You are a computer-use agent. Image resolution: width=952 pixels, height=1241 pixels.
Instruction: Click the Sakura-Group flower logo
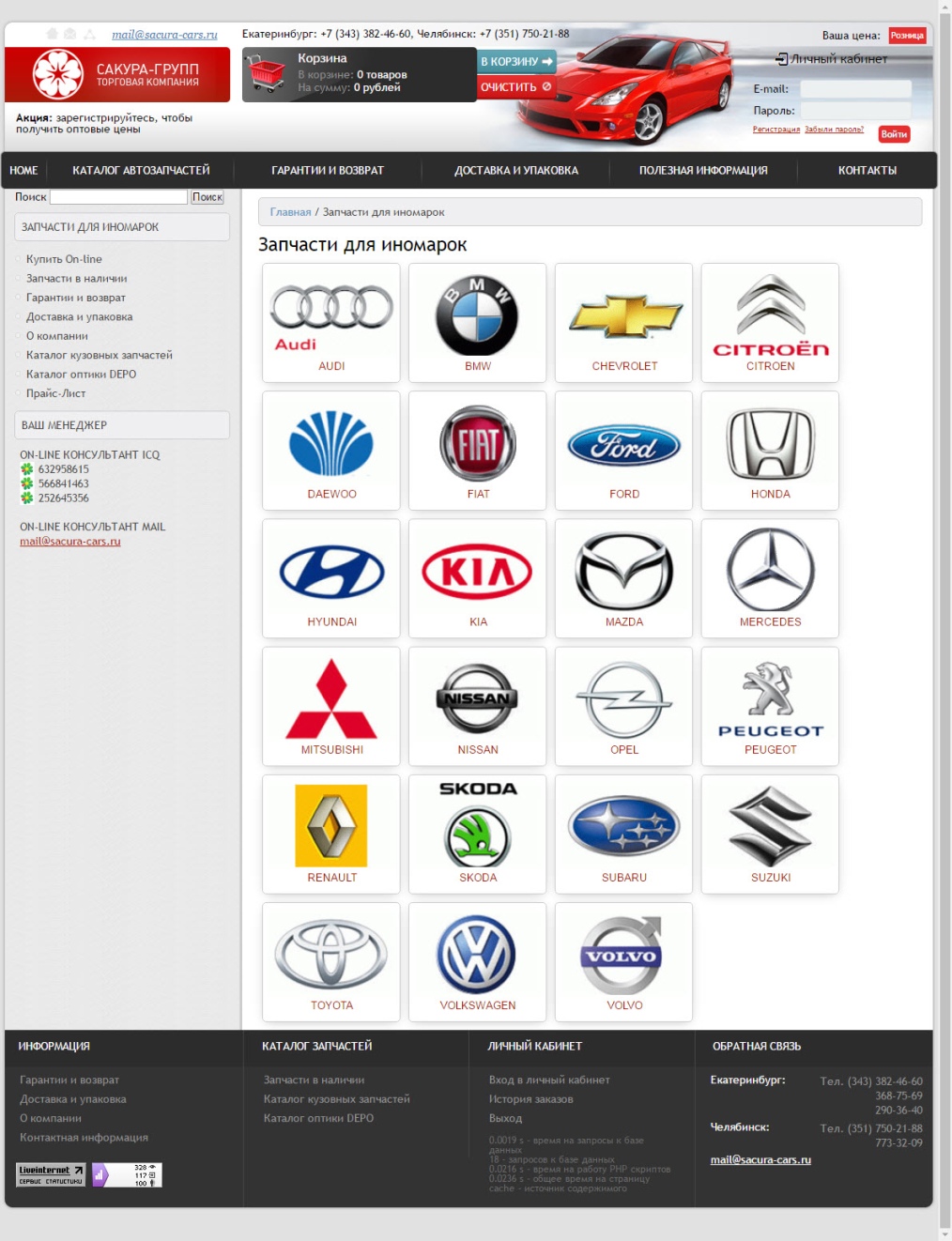[58, 74]
